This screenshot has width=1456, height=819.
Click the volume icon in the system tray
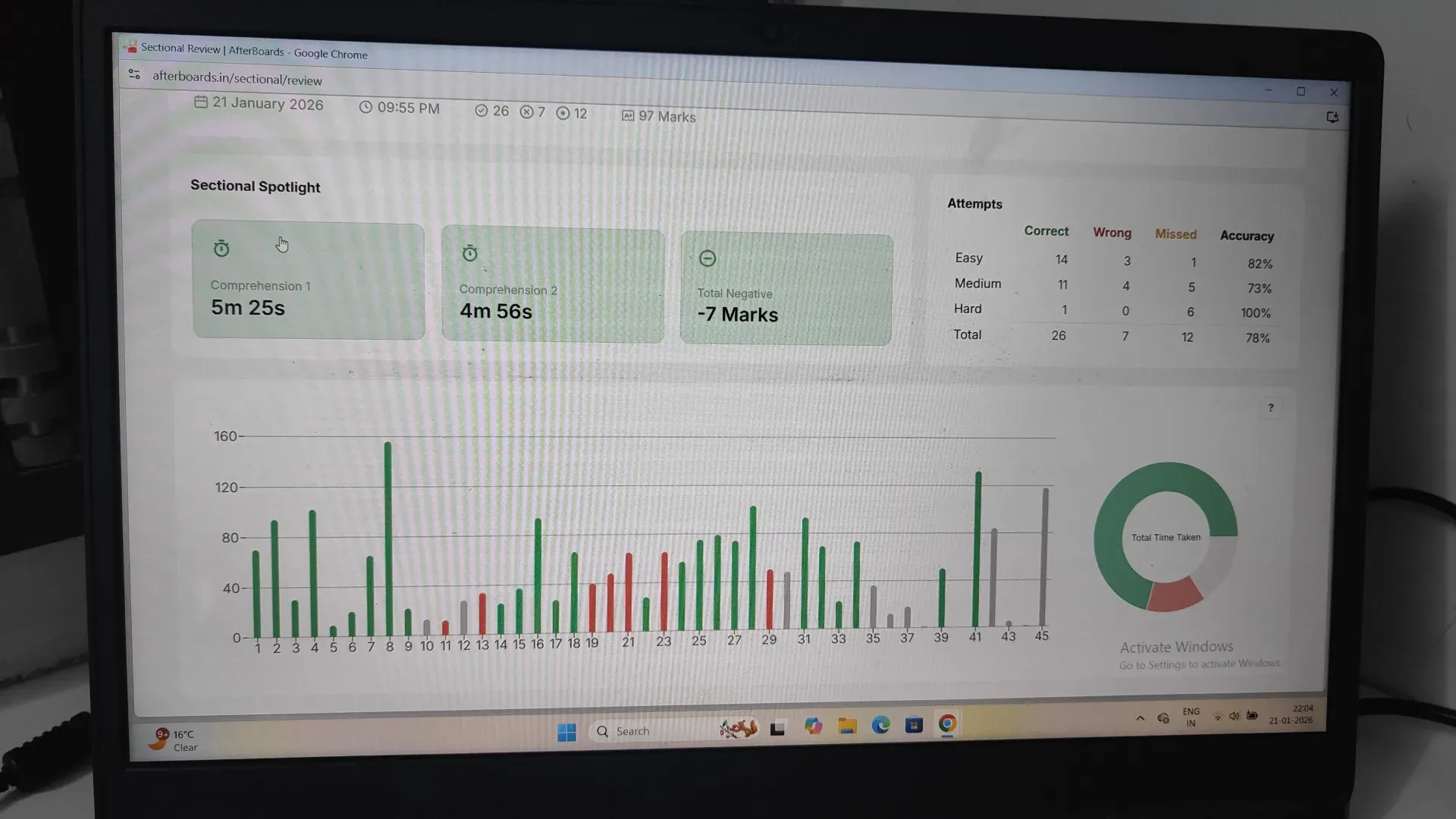pos(1234,716)
